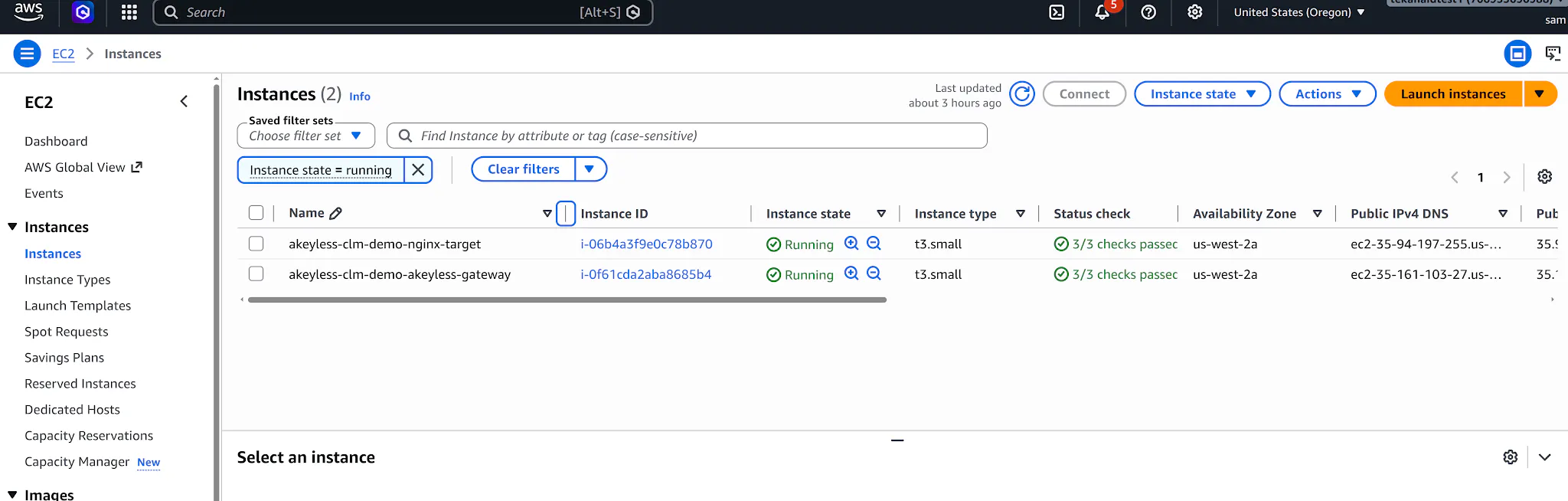Zoom-in filter icon for akeyless-gateway Running state

coord(851,273)
